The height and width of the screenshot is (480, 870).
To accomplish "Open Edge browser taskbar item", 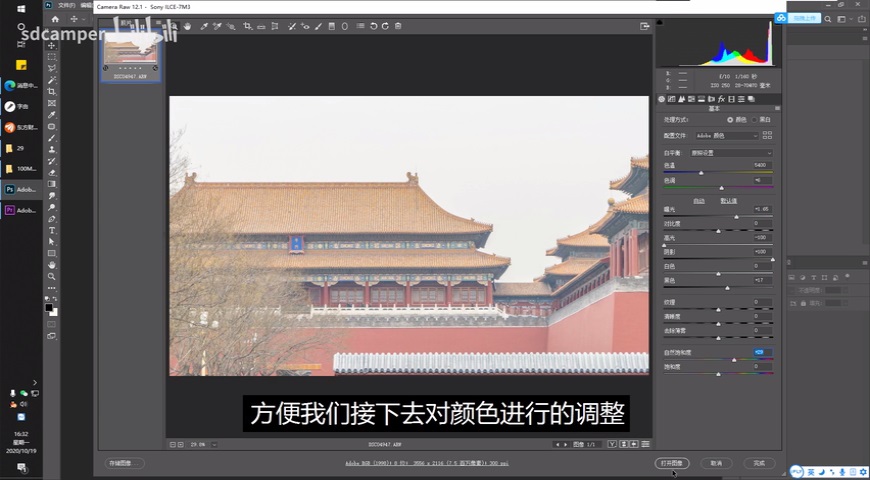I will coord(21,85).
